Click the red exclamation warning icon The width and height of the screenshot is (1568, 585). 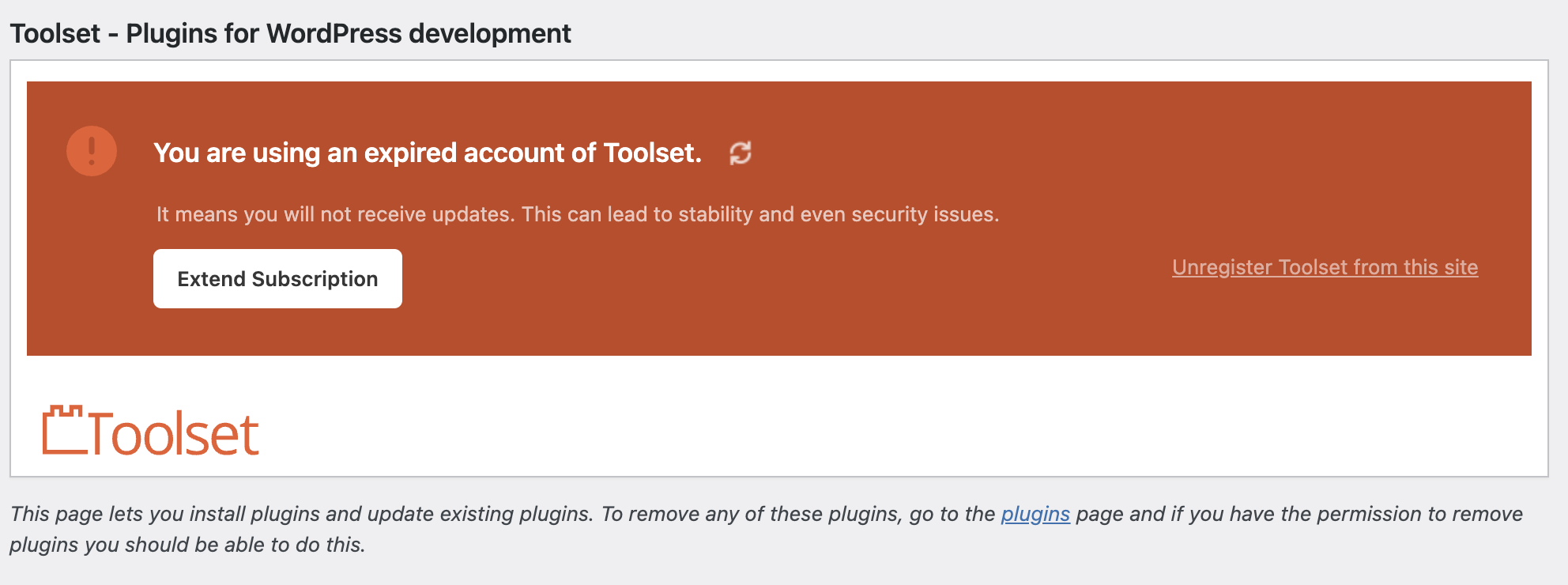92,151
